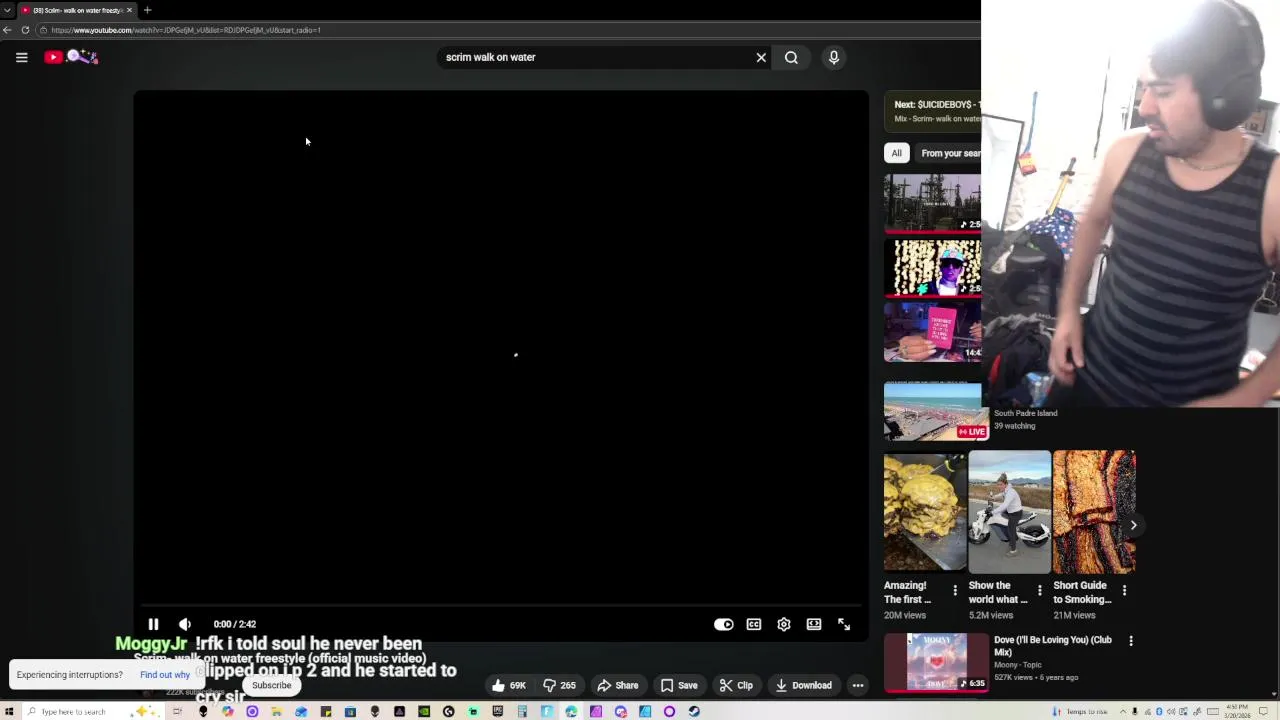Go back in the browser
Screen dimensions: 1280x720
click(x=7, y=30)
